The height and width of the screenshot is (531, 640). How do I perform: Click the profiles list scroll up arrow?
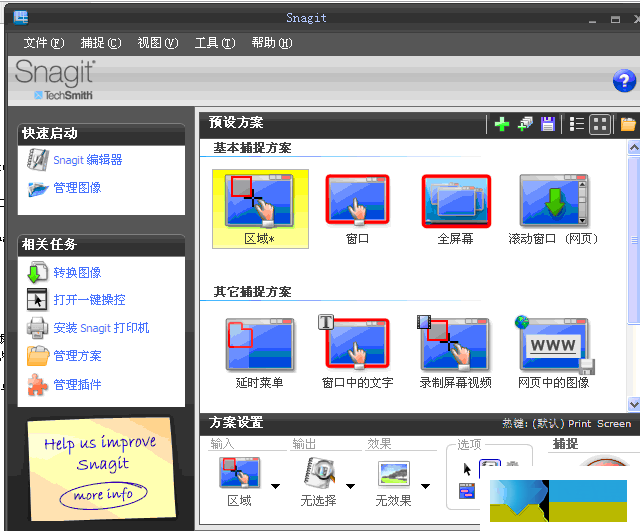(x=633, y=148)
